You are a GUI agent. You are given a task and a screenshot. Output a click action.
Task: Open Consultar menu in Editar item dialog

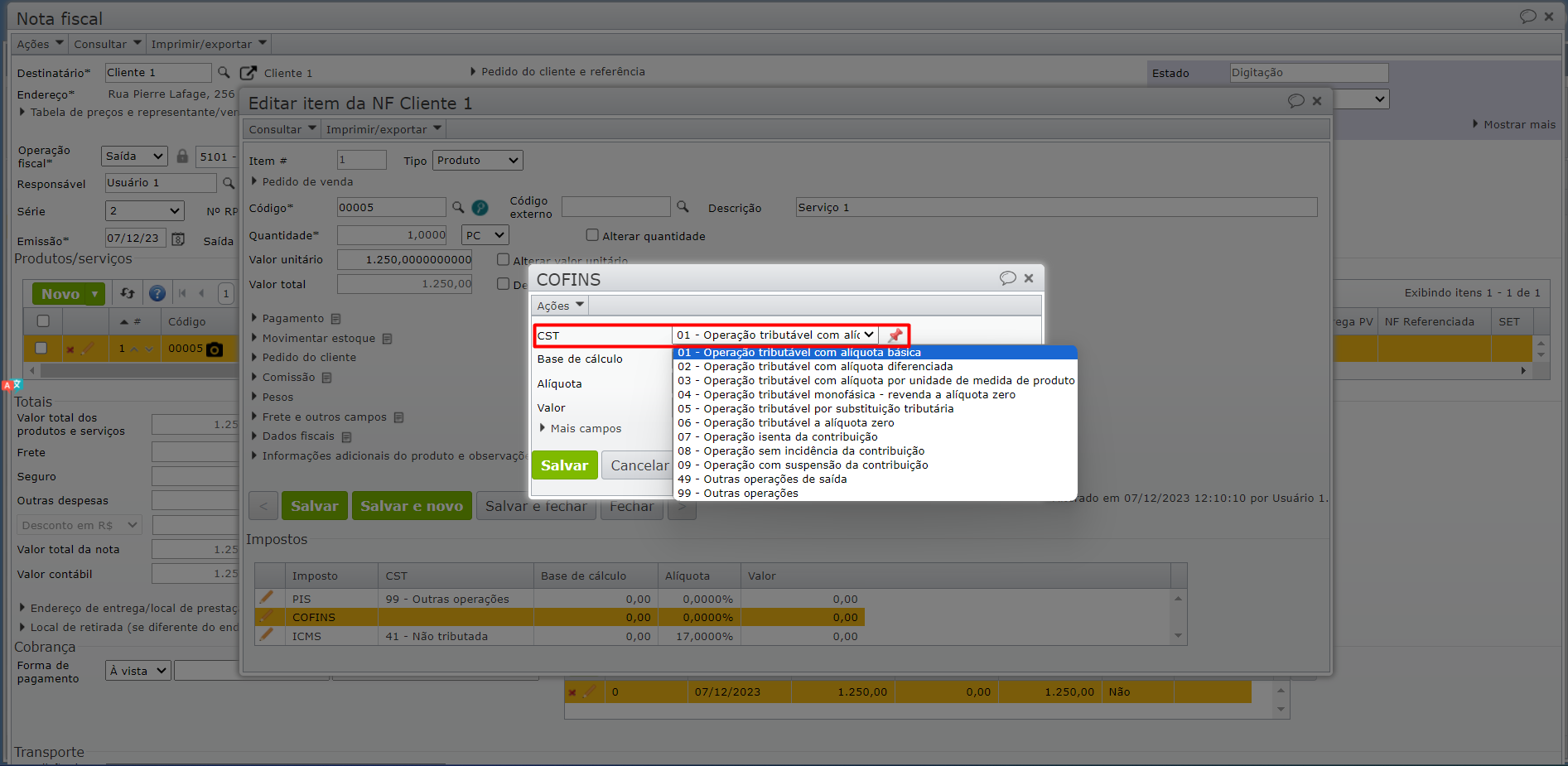pos(282,129)
